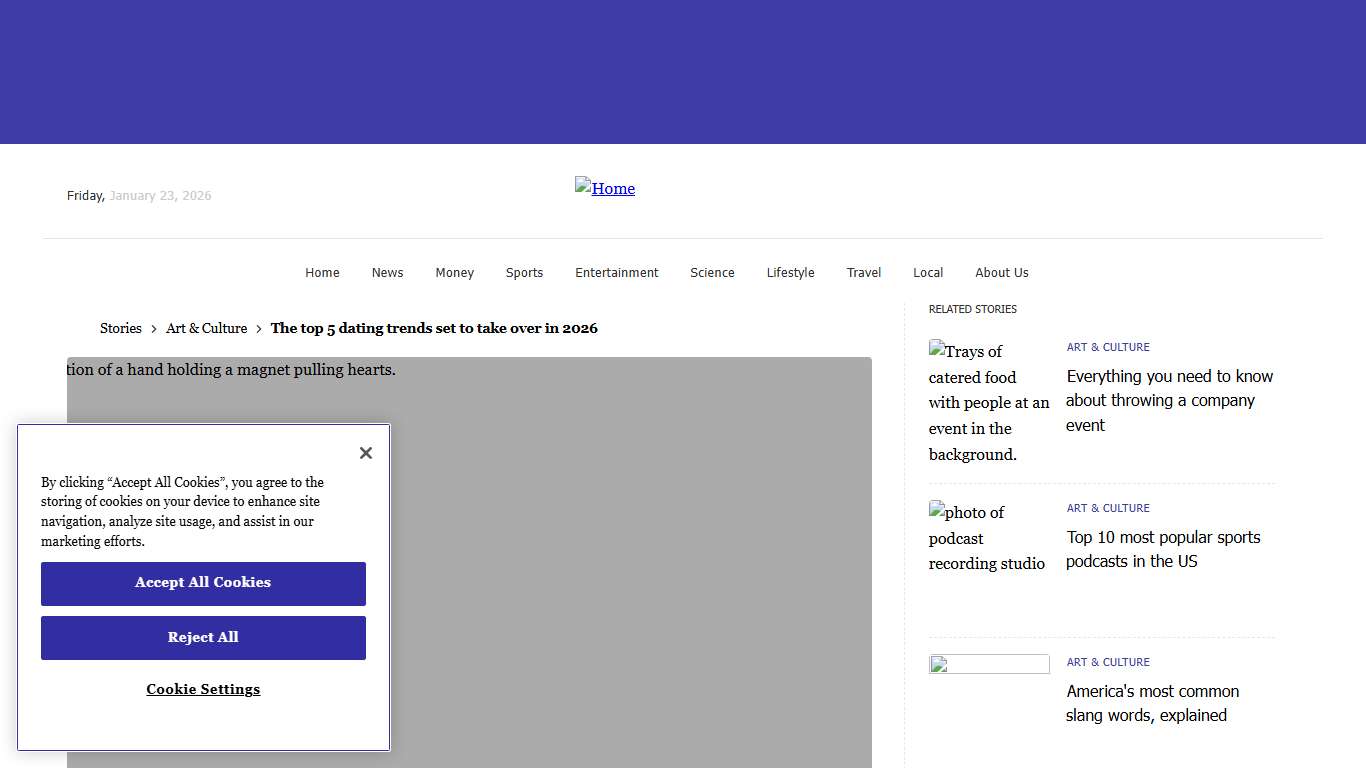Click the Stories breadcrumb link

121,328
